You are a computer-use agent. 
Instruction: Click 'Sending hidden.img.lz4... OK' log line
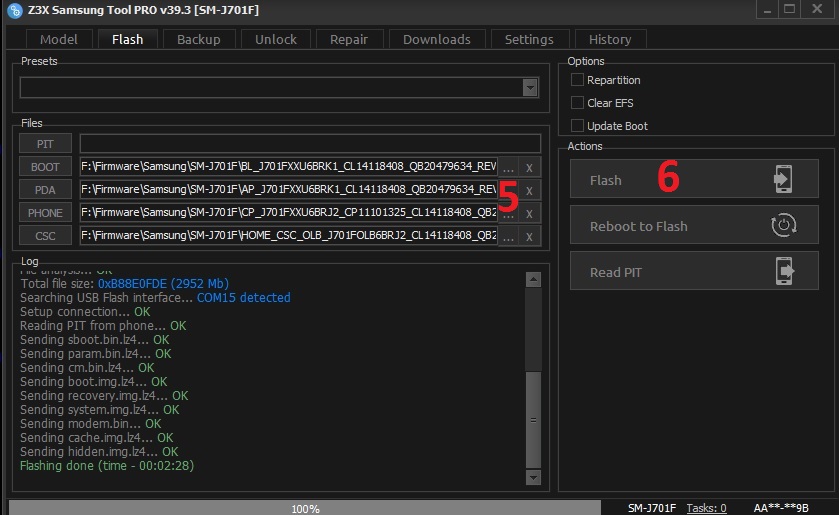tap(99, 452)
